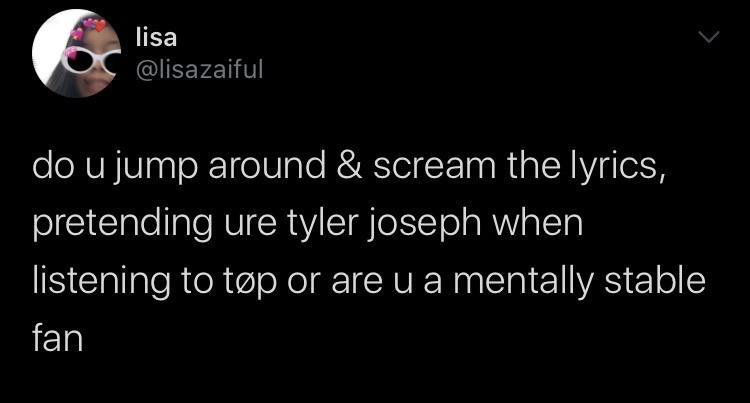Open the tweet options chevron menu
750x403 pixels.
click(x=708, y=38)
